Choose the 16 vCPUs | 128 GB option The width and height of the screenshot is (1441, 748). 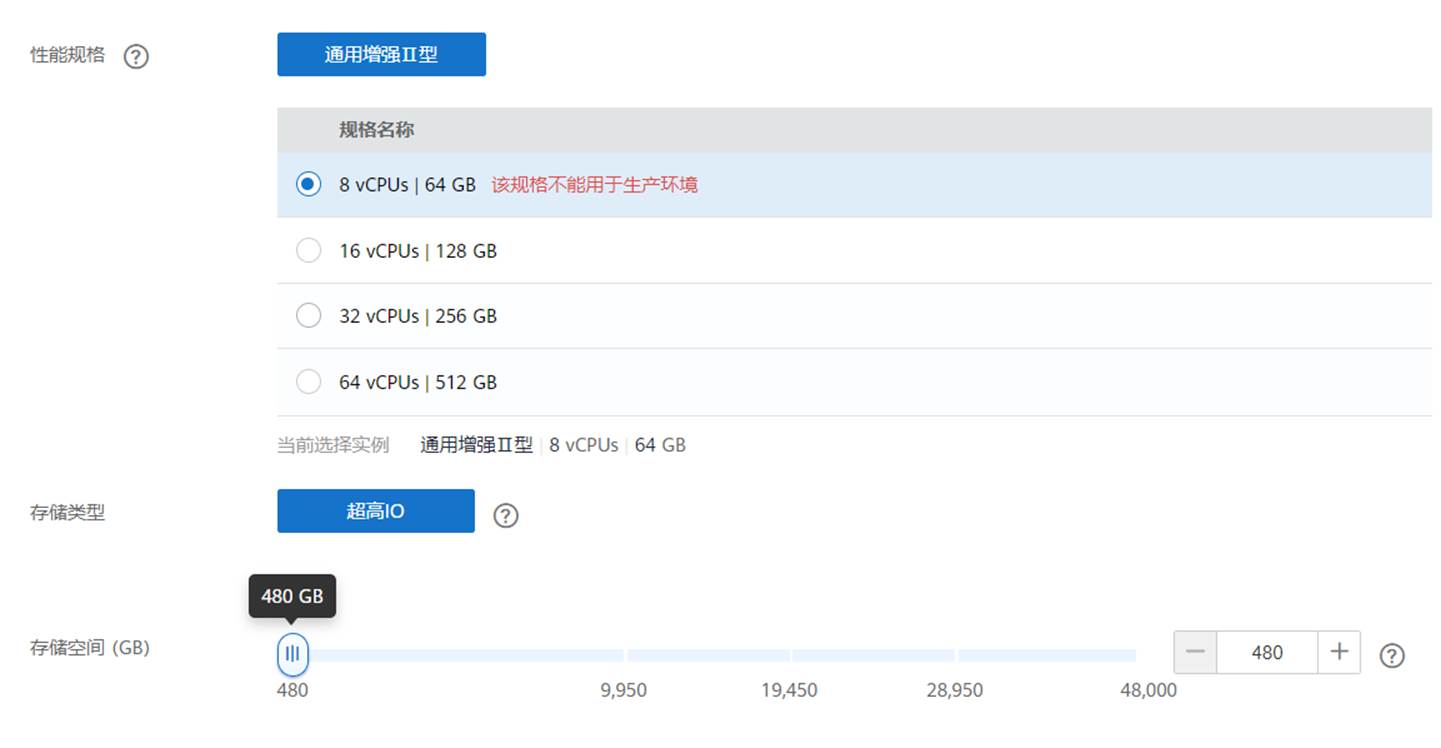(x=309, y=251)
